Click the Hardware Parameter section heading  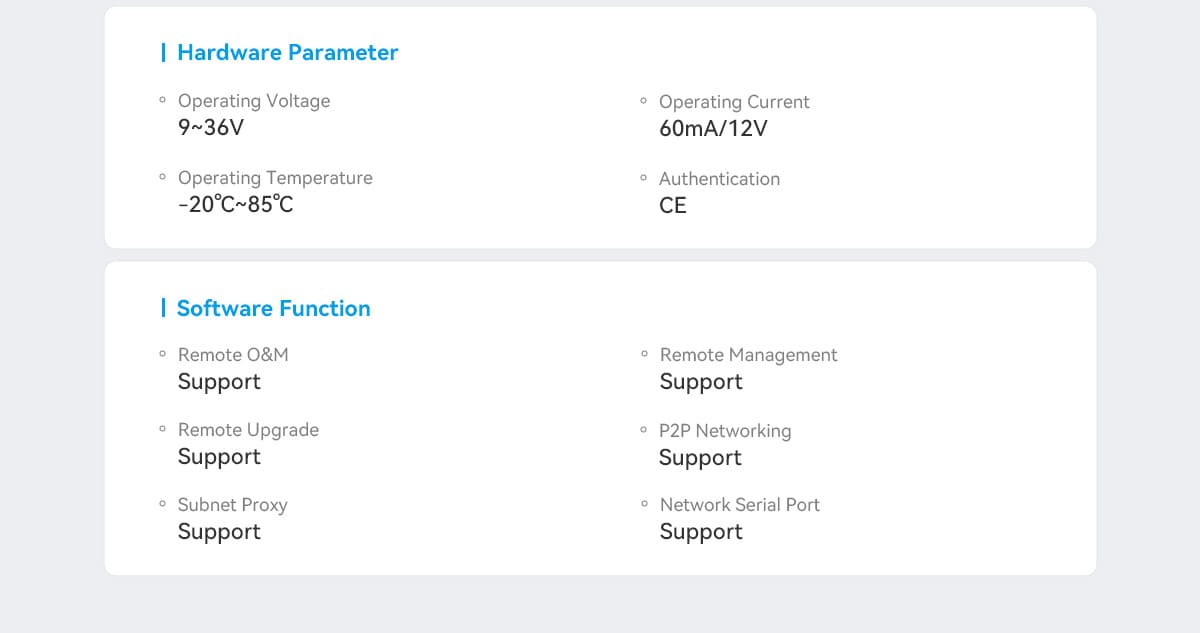287,53
